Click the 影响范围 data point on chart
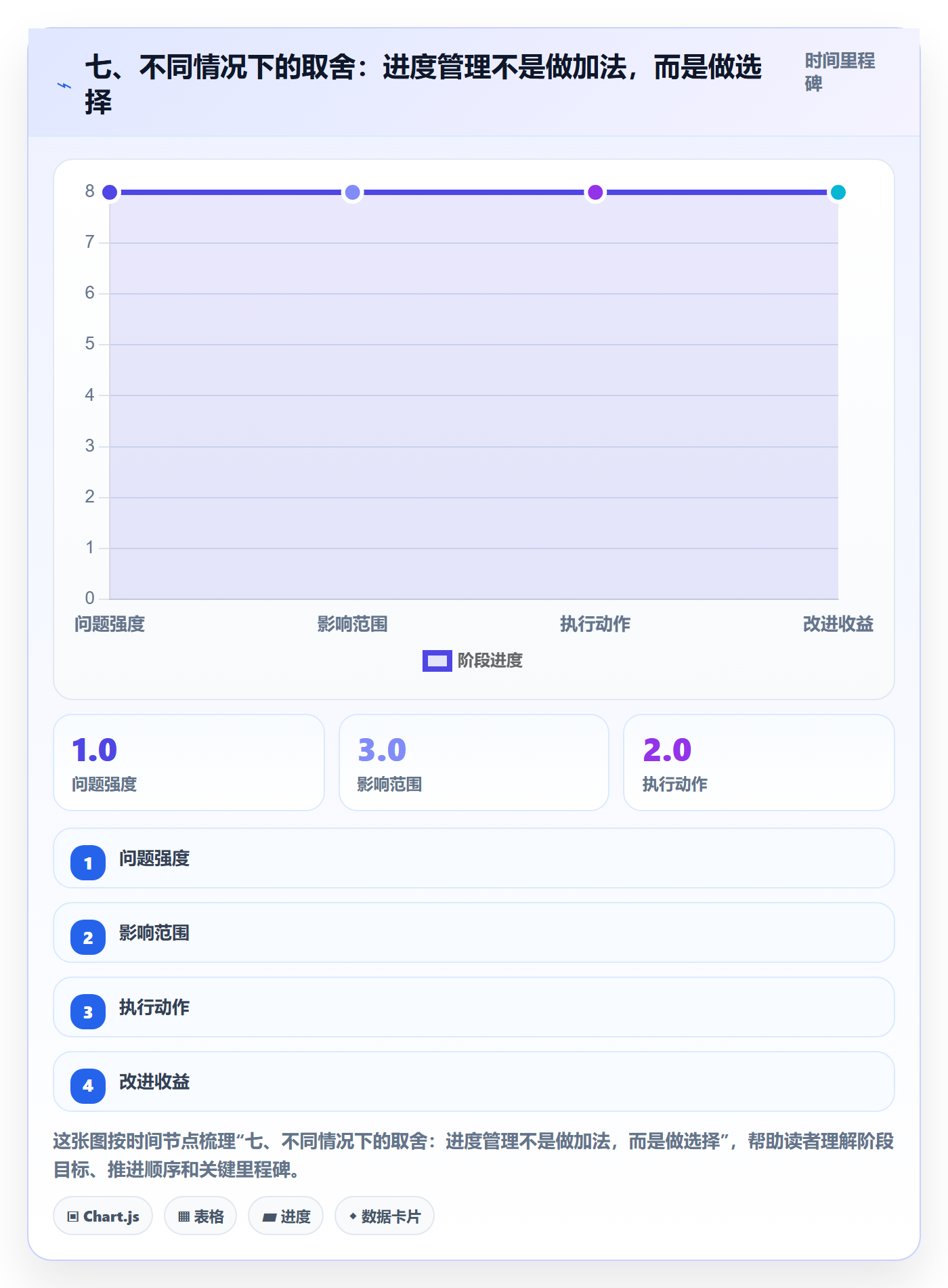The height and width of the screenshot is (1288, 948). pos(353,192)
